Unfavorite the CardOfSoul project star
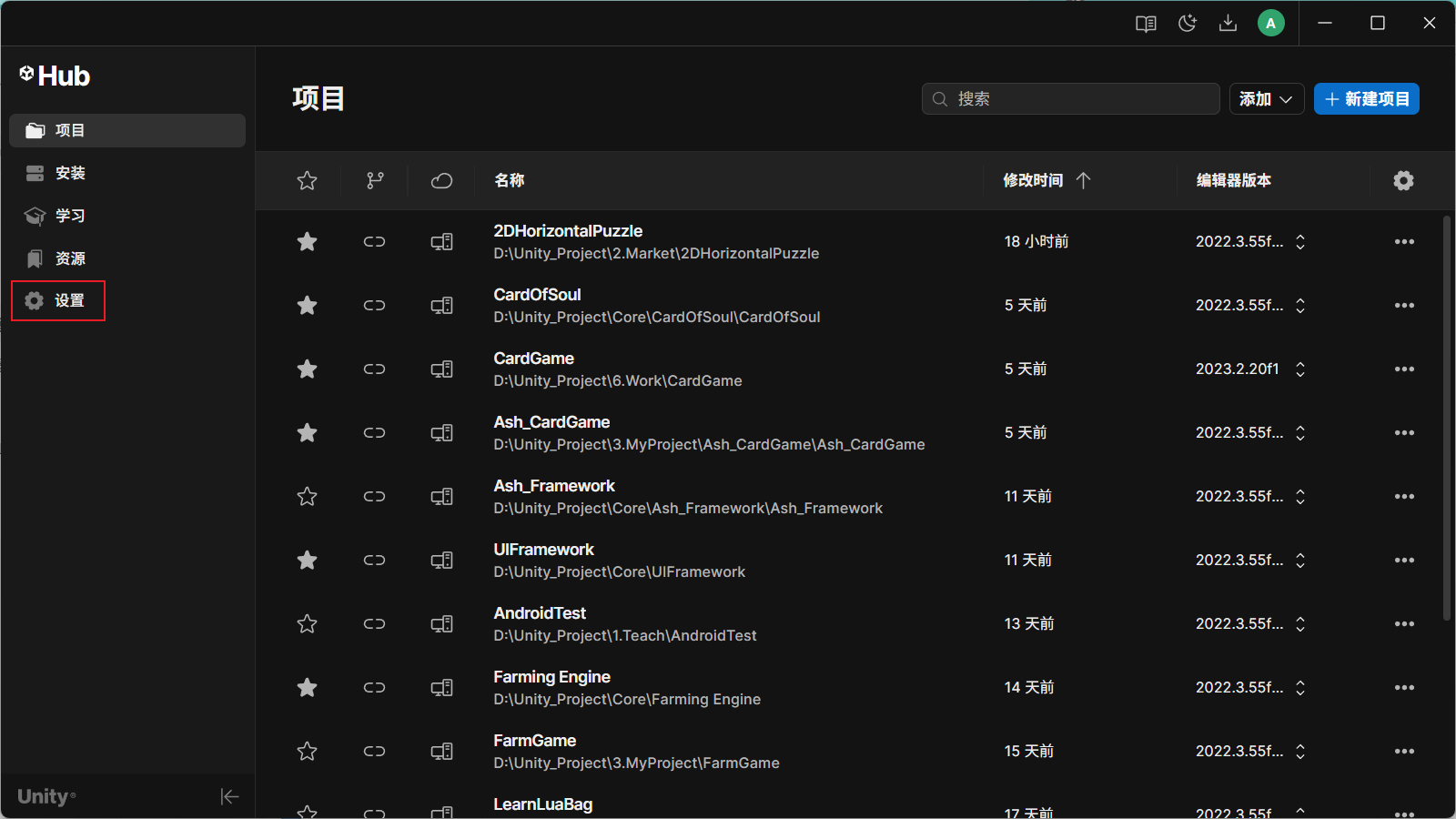 pos(308,305)
